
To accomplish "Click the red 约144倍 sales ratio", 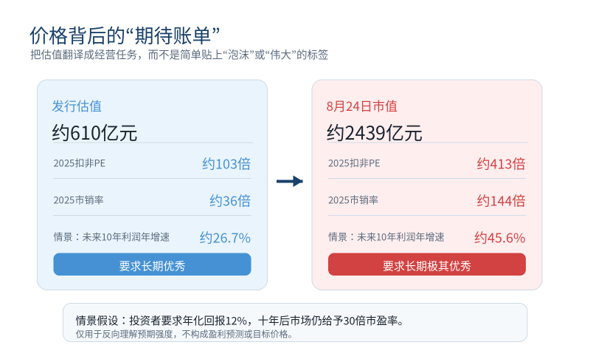I will coord(501,201).
